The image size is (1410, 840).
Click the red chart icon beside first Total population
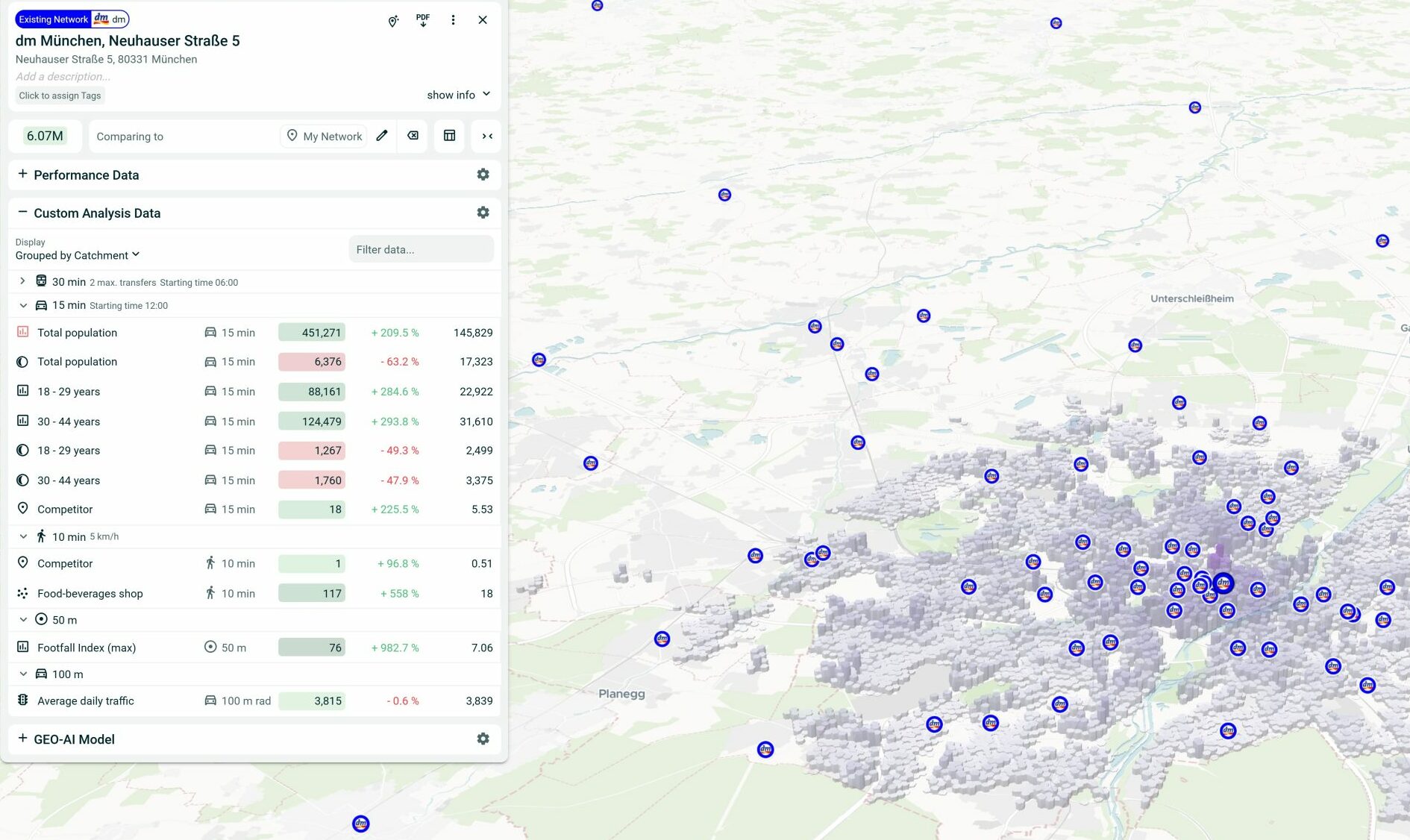click(22, 332)
